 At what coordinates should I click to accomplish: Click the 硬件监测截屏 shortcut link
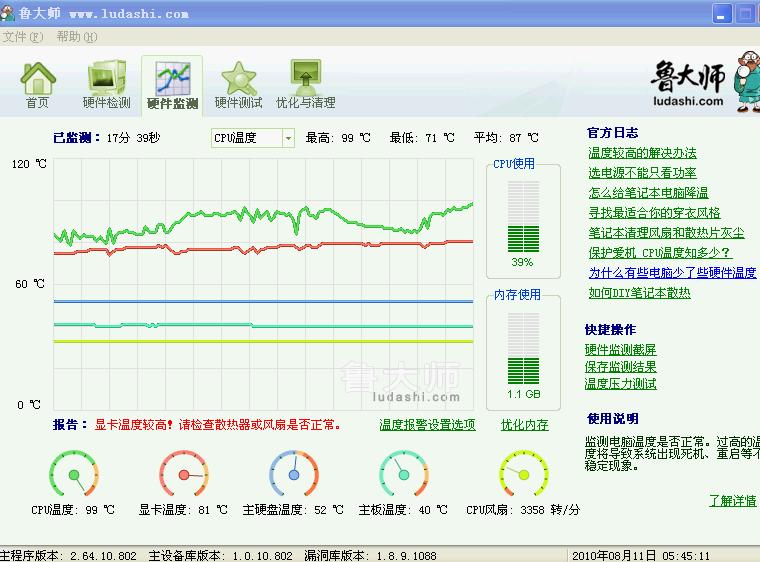pos(620,349)
